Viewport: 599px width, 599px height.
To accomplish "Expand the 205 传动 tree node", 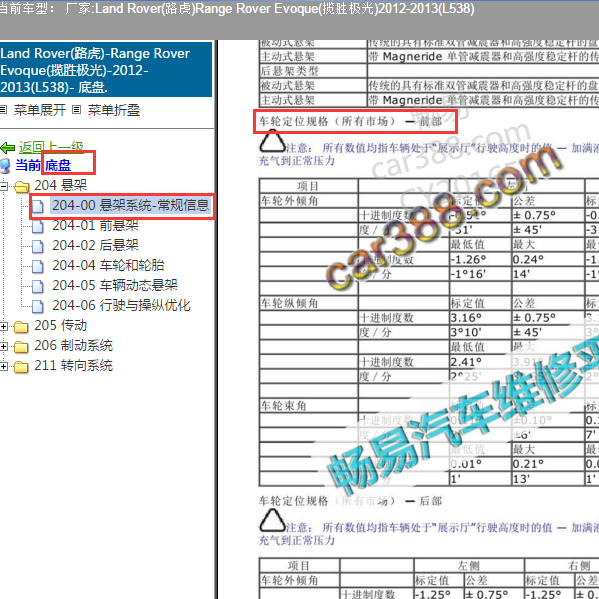I will (3, 326).
